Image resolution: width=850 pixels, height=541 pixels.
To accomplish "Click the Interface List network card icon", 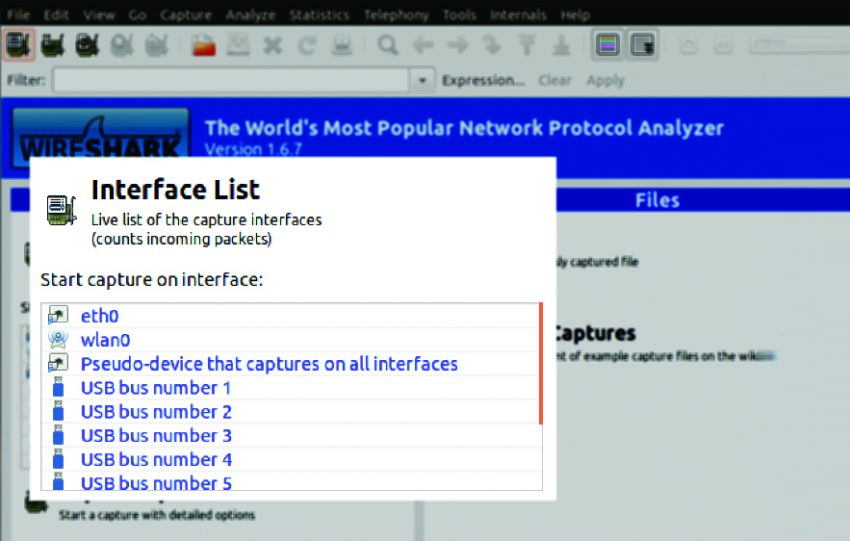I will (61, 210).
